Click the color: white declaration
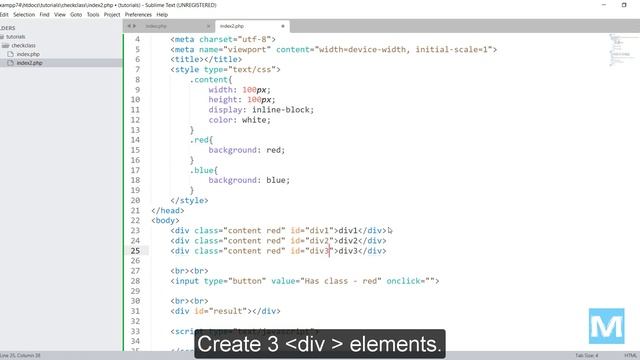The width and height of the screenshot is (640, 360). coord(240,120)
